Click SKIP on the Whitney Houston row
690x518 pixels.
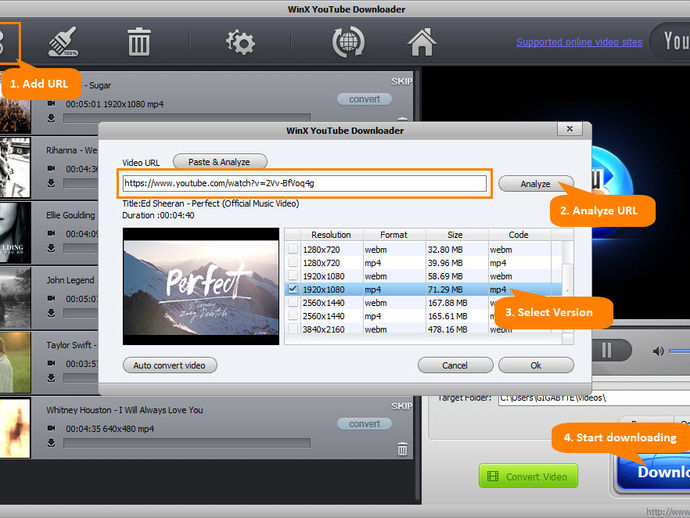(401, 406)
